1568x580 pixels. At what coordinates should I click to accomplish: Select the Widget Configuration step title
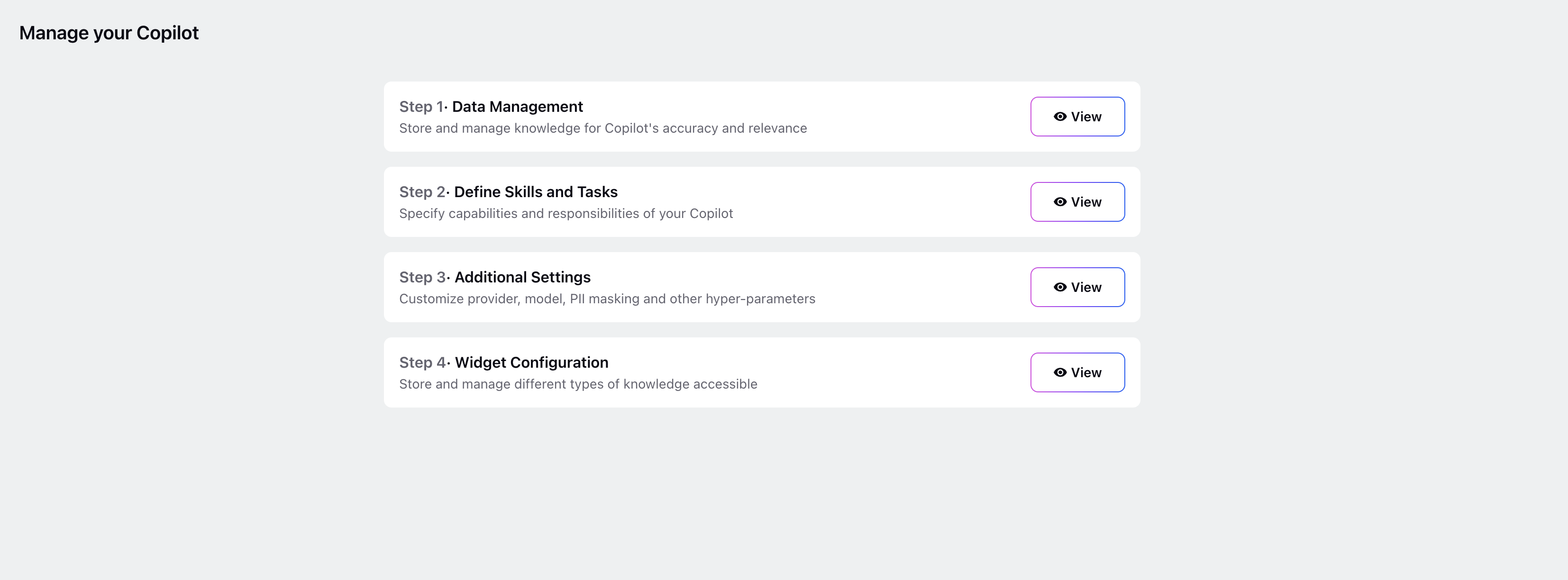pos(531,362)
